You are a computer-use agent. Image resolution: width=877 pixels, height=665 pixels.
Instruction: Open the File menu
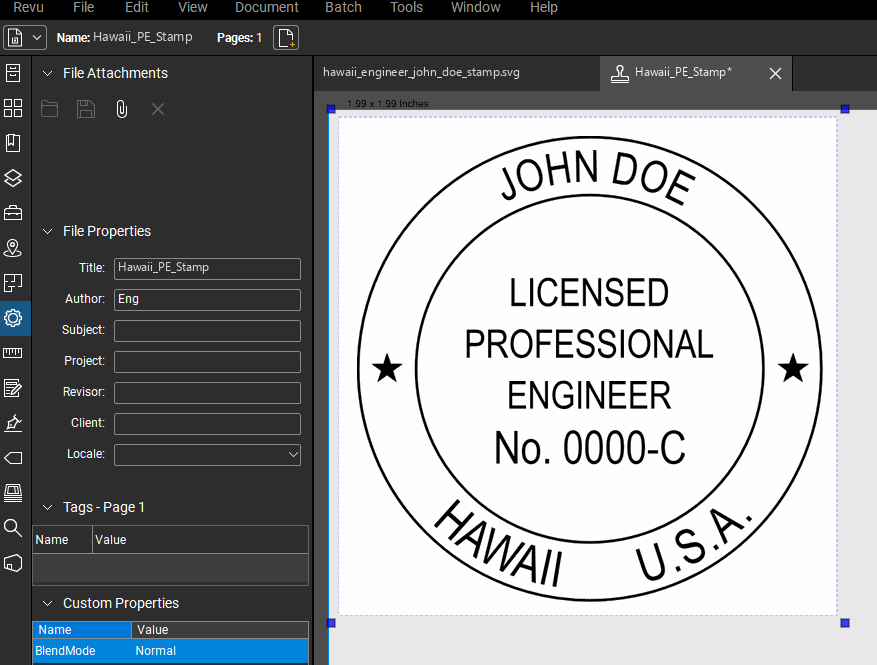[83, 8]
